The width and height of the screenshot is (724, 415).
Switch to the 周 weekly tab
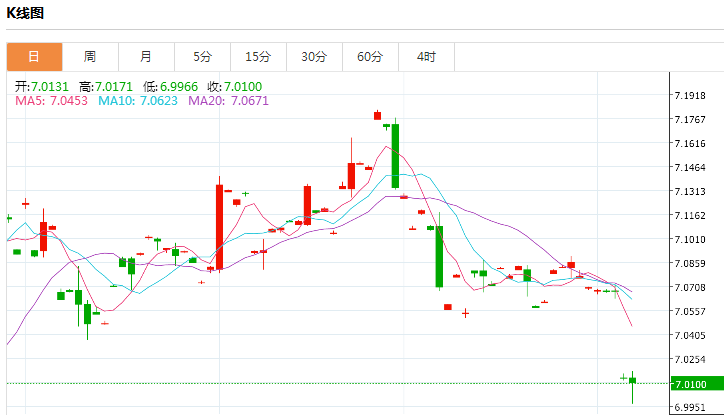(x=90, y=57)
